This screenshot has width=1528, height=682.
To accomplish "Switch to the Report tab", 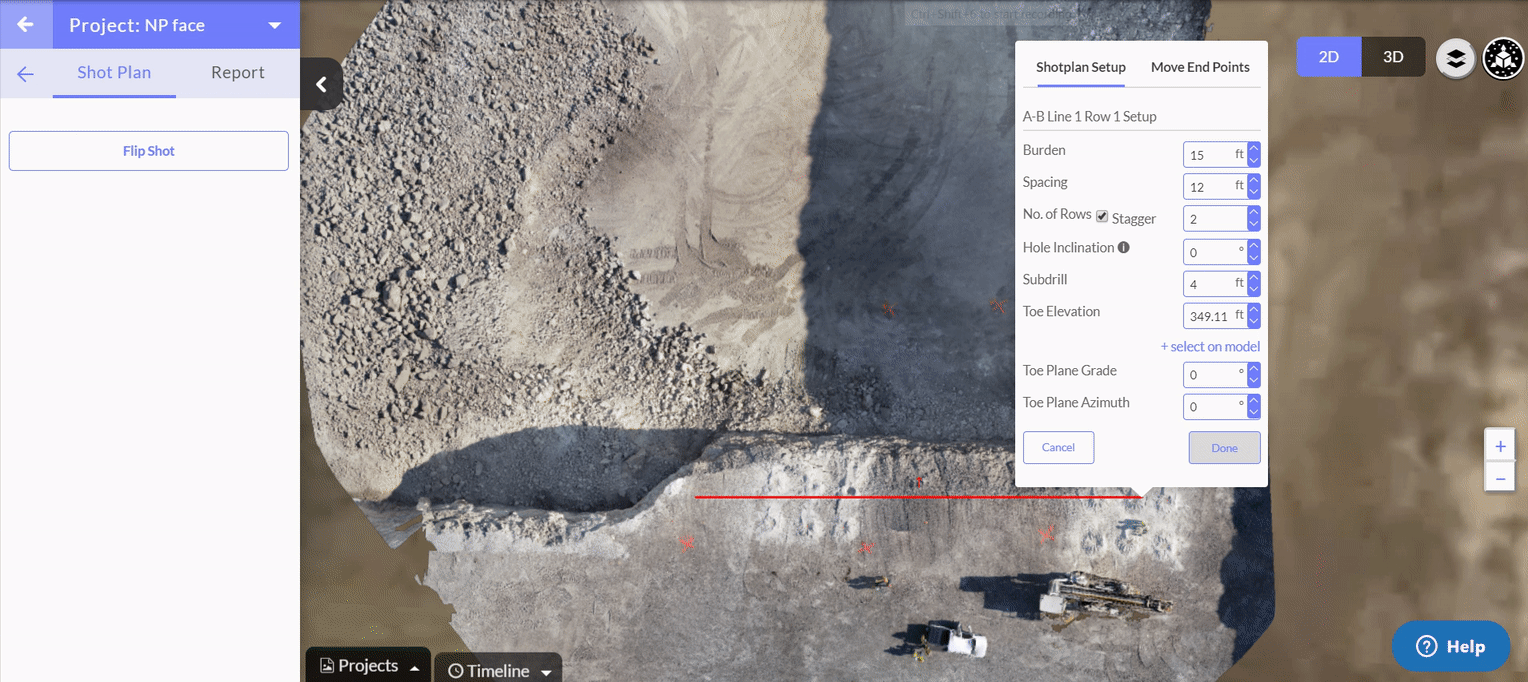I will tap(238, 73).
